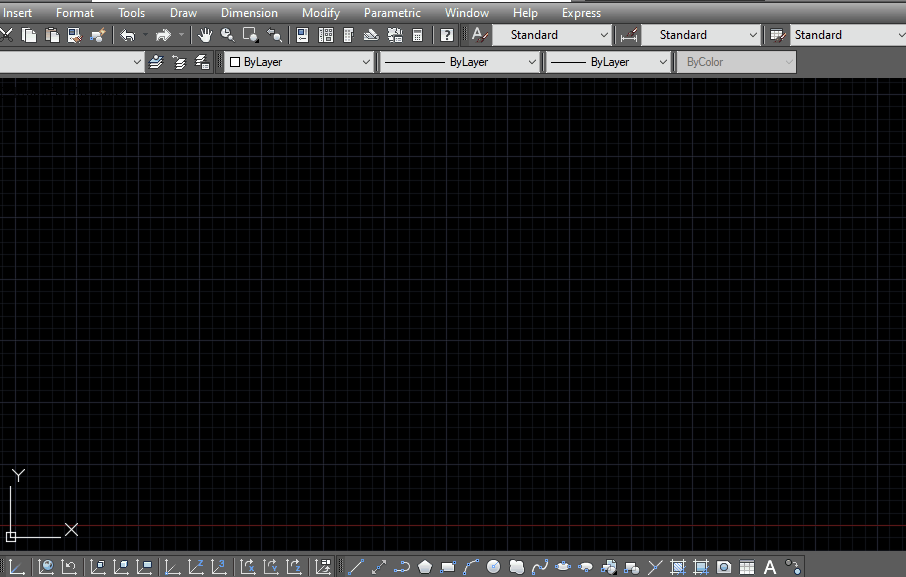Click the Layer Previous icon
Image resolution: width=906 pixels, height=577 pixels.
coord(179,62)
